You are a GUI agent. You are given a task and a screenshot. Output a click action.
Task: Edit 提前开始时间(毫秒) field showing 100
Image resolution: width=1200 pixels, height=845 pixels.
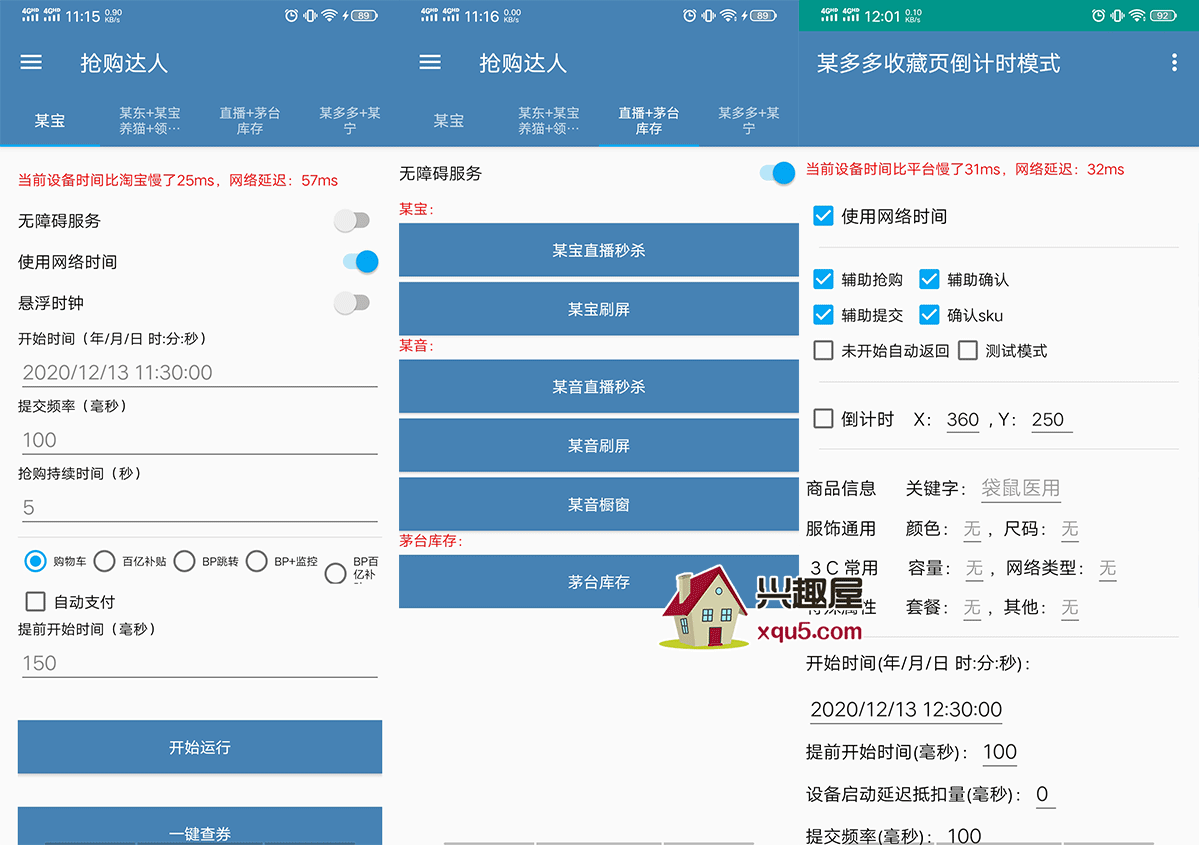point(1000,752)
